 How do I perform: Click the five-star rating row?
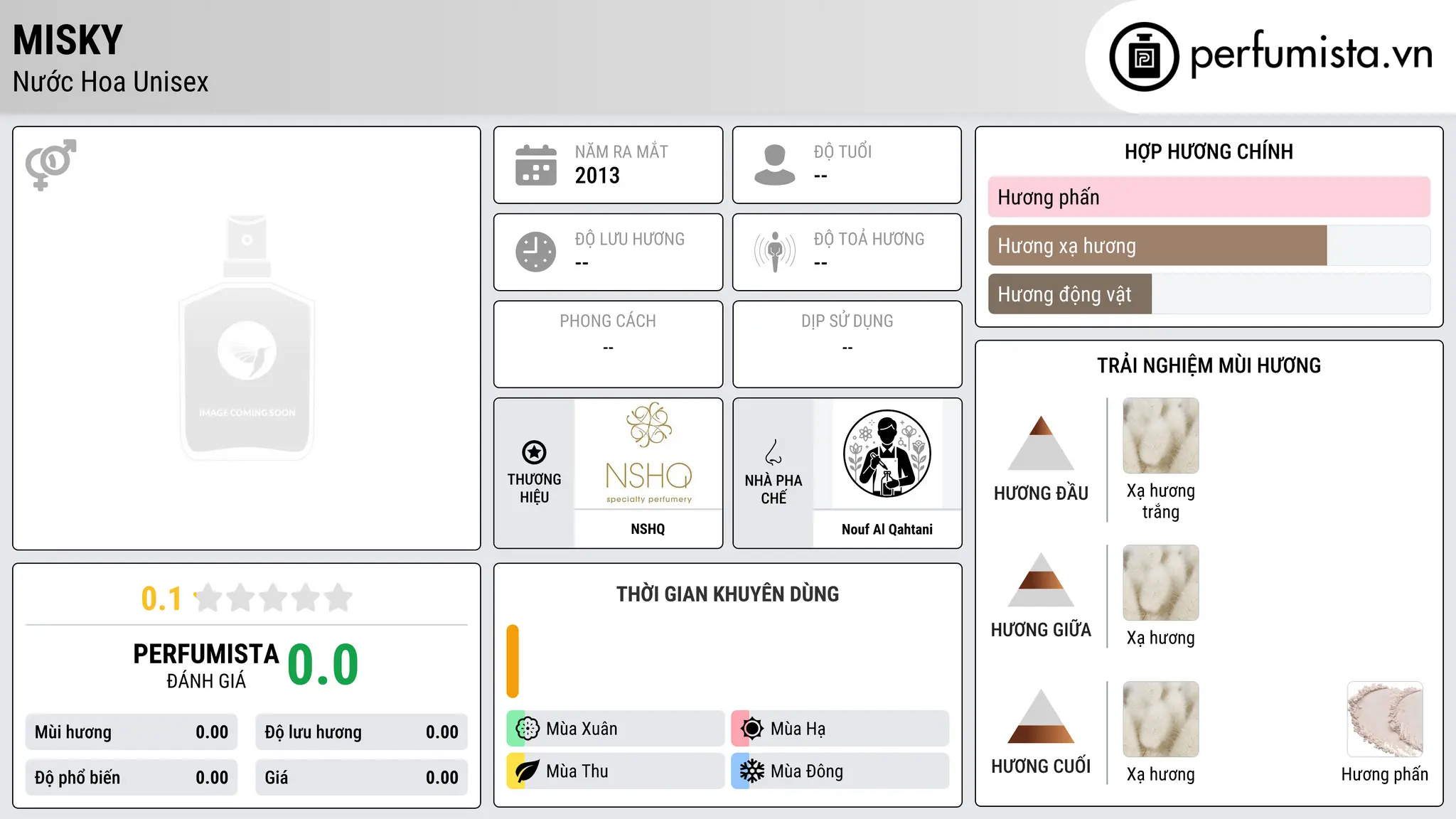pos(274,598)
